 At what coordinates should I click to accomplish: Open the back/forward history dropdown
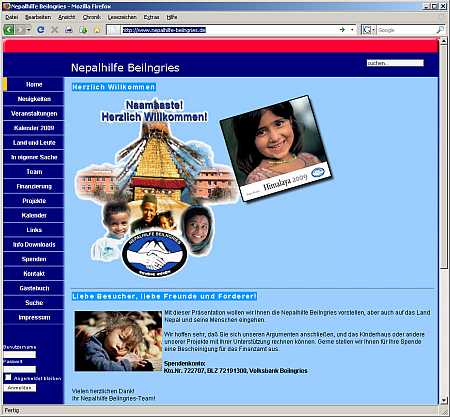(29, 30)
